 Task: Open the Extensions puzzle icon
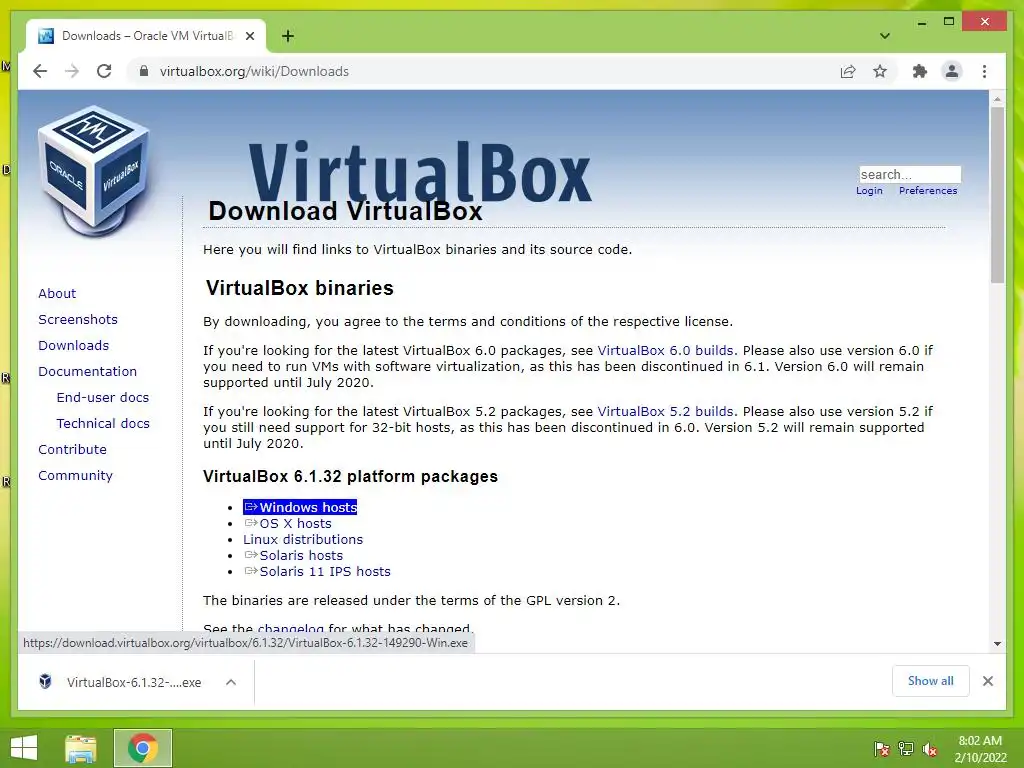[x=920, y=71]
